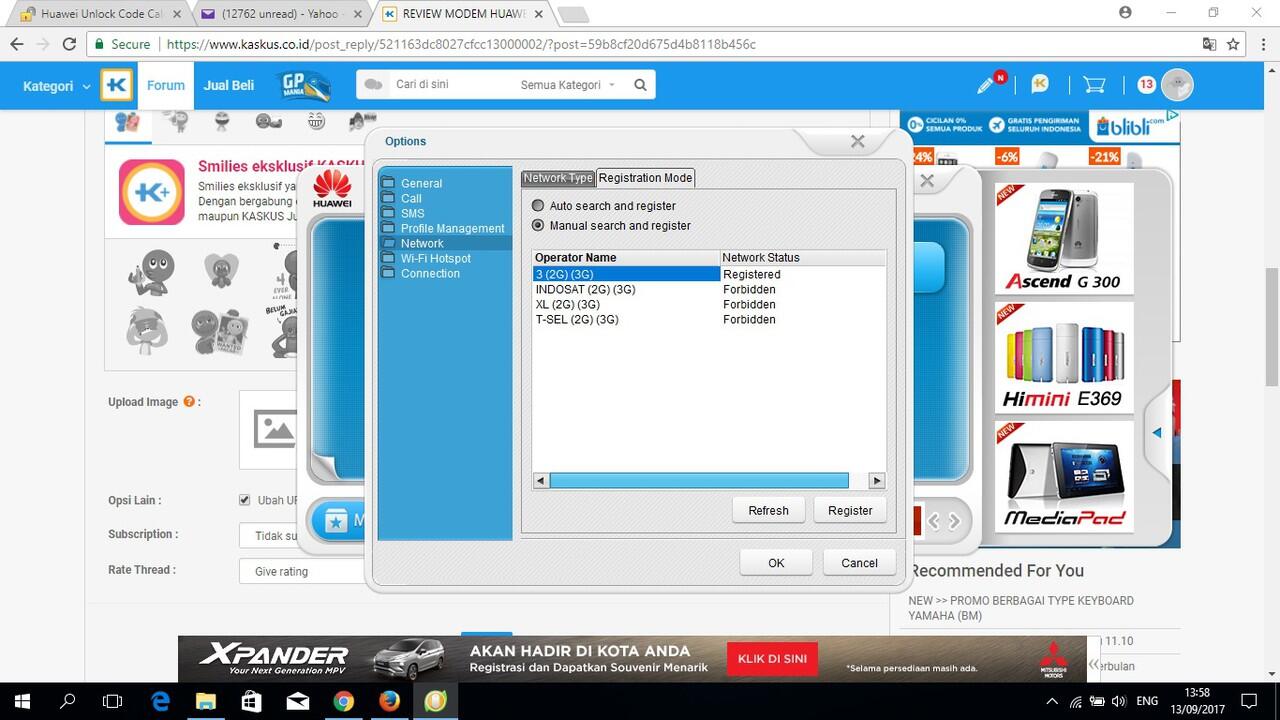Click the Upload Image help question mark
Viewport: 1280px width, 720px height.
click(189, 401)
